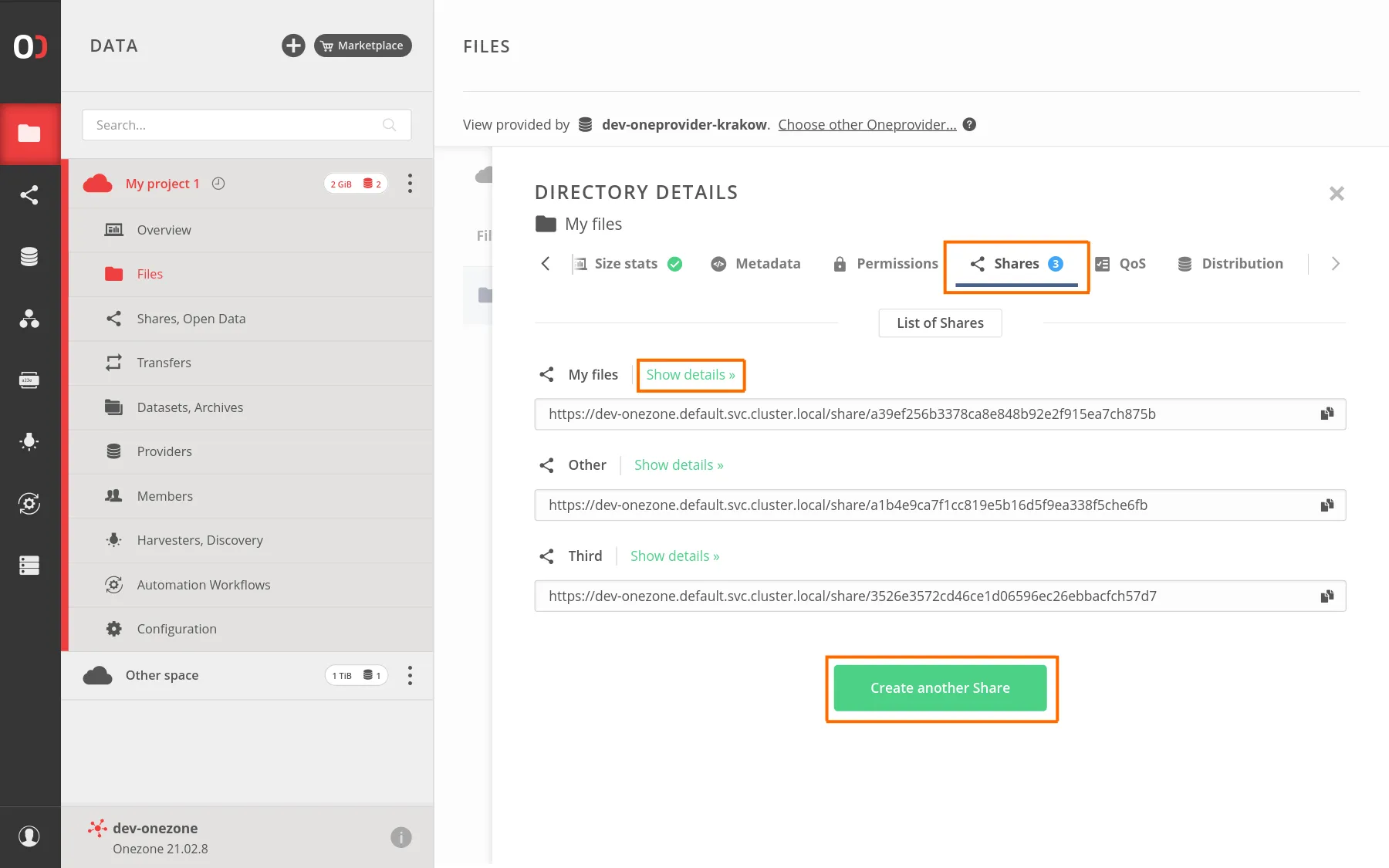Copy the Third share URL

(1327, 596)
